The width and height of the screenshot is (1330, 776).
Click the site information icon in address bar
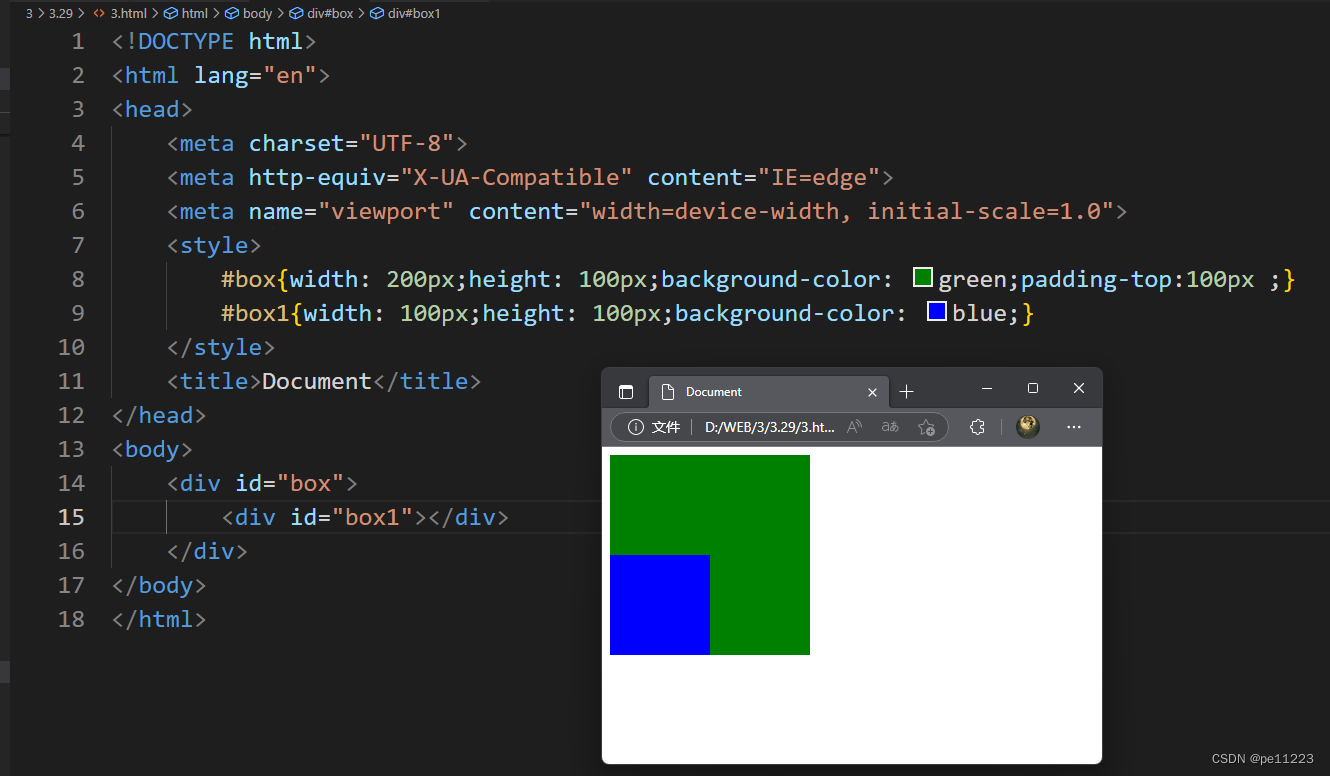[x=635, y=427]
